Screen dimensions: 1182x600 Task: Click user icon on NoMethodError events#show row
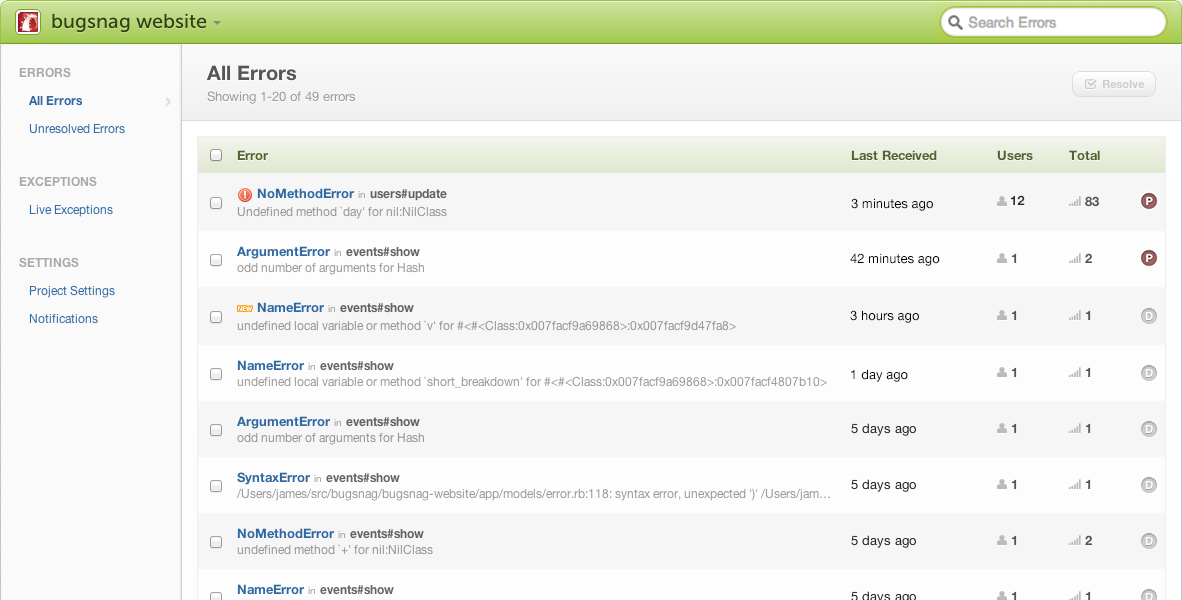(x=1002, y=540)
